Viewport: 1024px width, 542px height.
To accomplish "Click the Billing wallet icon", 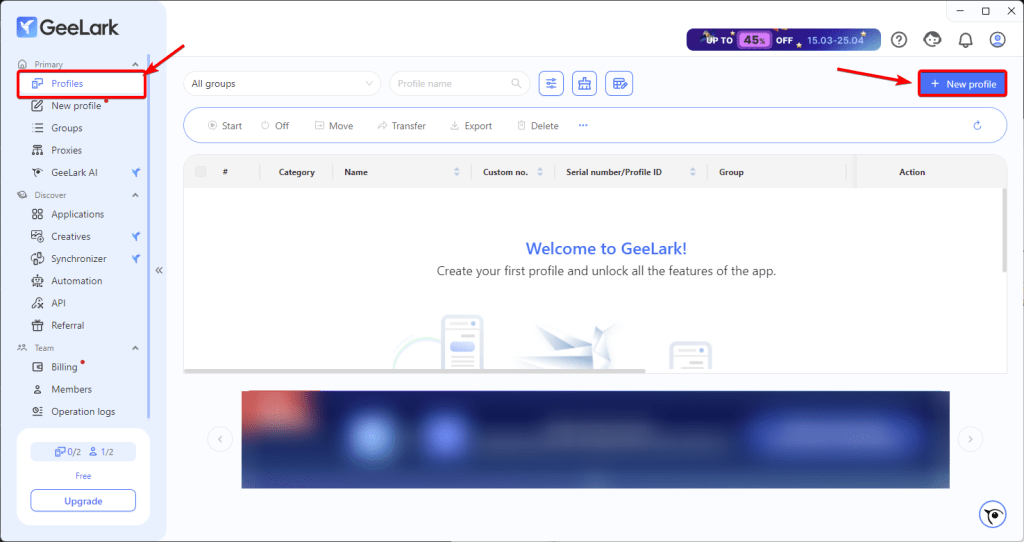I will [37, 367].
